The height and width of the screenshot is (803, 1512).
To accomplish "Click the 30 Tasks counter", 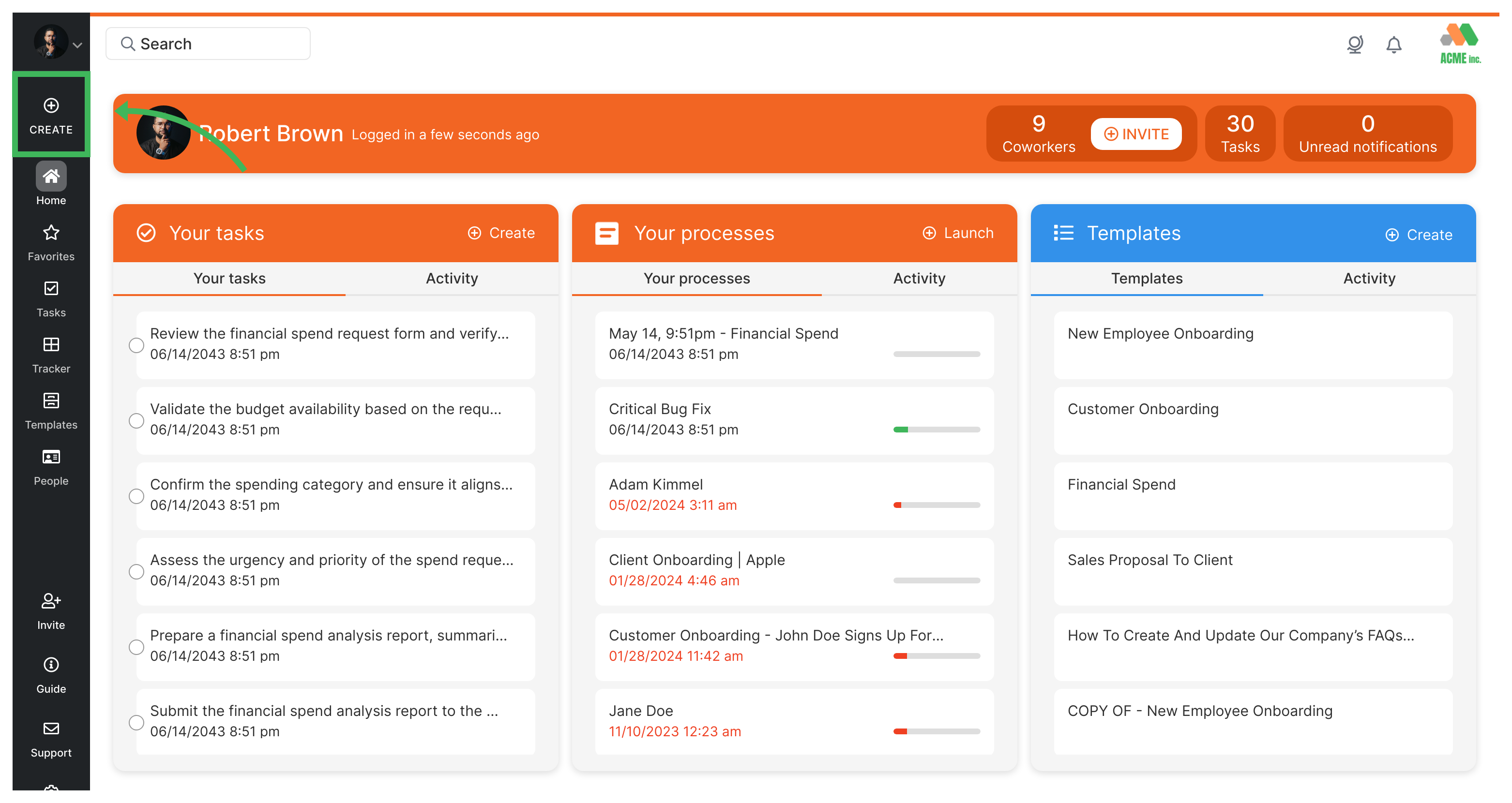I will [1240, 134].
